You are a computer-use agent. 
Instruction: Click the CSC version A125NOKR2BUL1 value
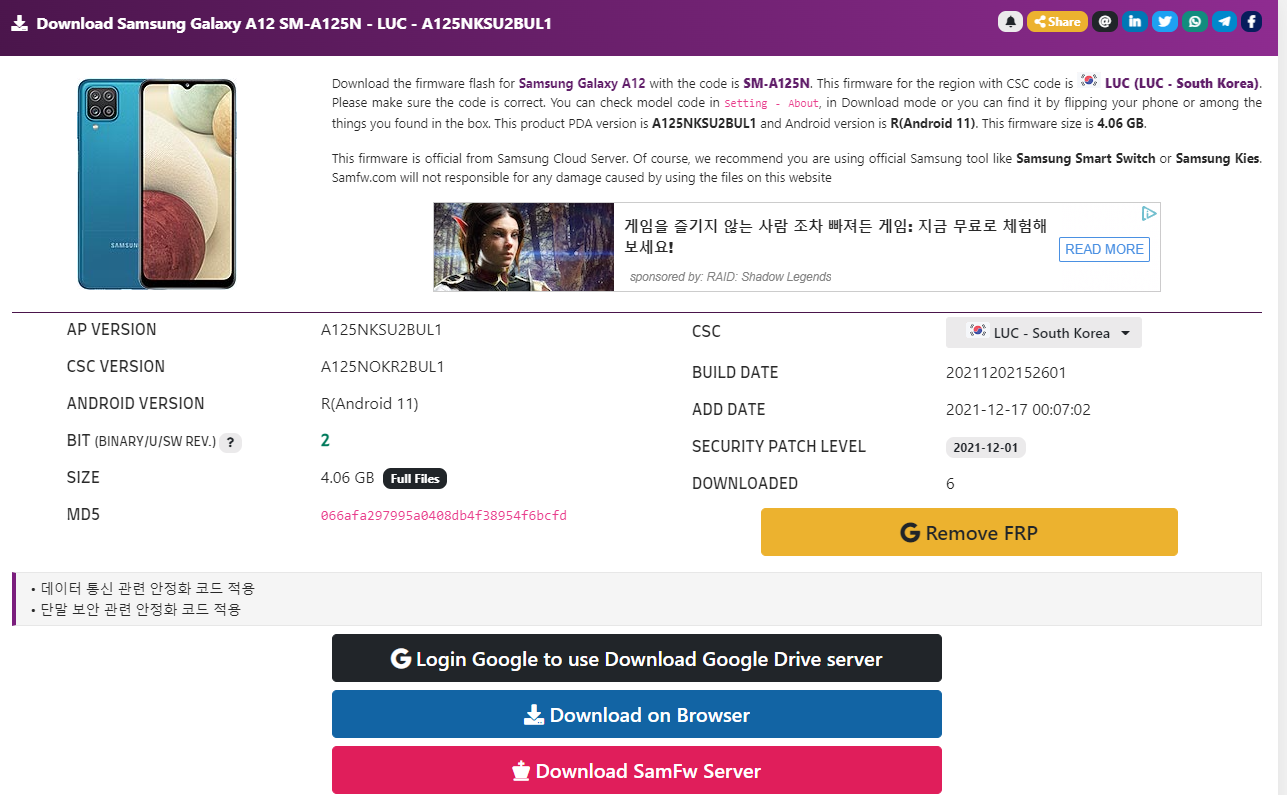pyautogui.click(x=382, y=366)
